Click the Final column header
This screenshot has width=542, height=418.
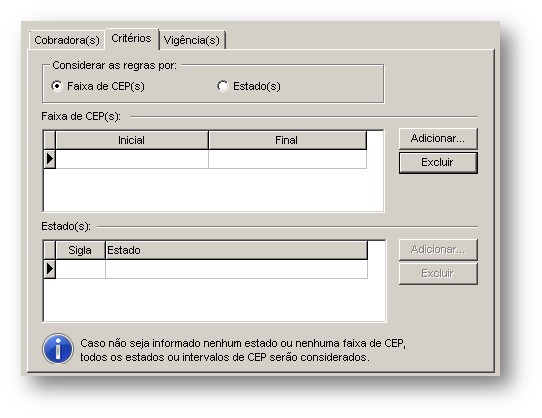[x=287, y=140]
